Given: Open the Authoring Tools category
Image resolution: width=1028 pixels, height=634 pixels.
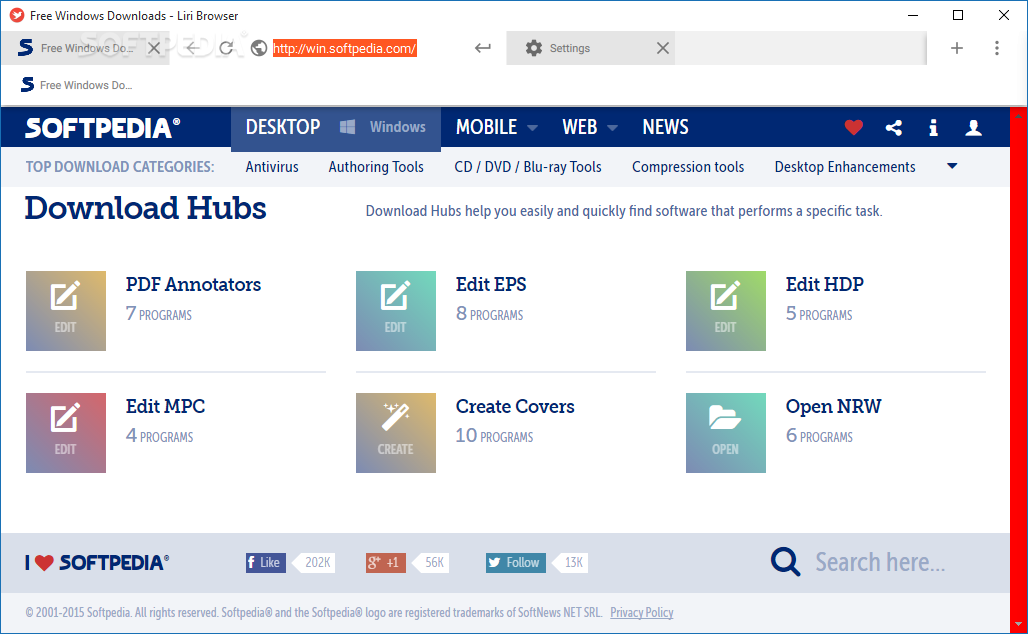Looking at the screenshot, I should click(376, 167).
